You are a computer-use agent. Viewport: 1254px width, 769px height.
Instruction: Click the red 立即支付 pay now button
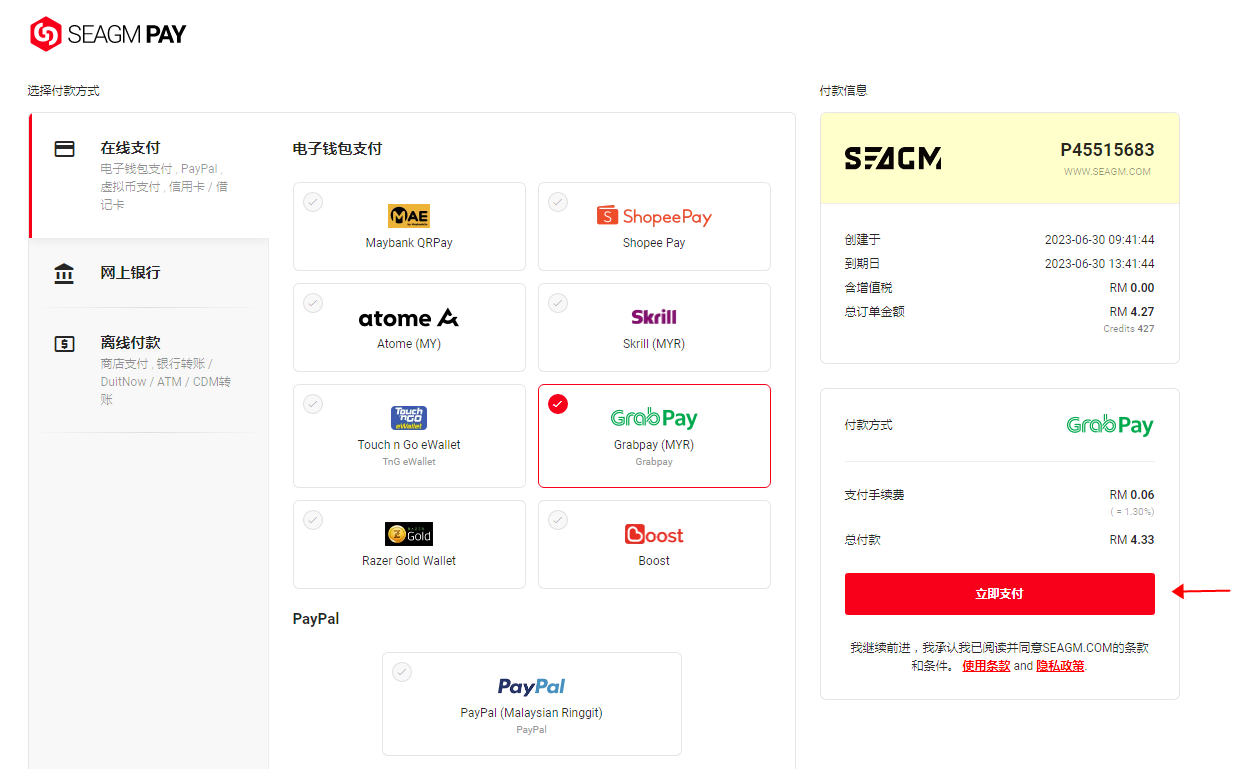click(x=1000, y=594)
